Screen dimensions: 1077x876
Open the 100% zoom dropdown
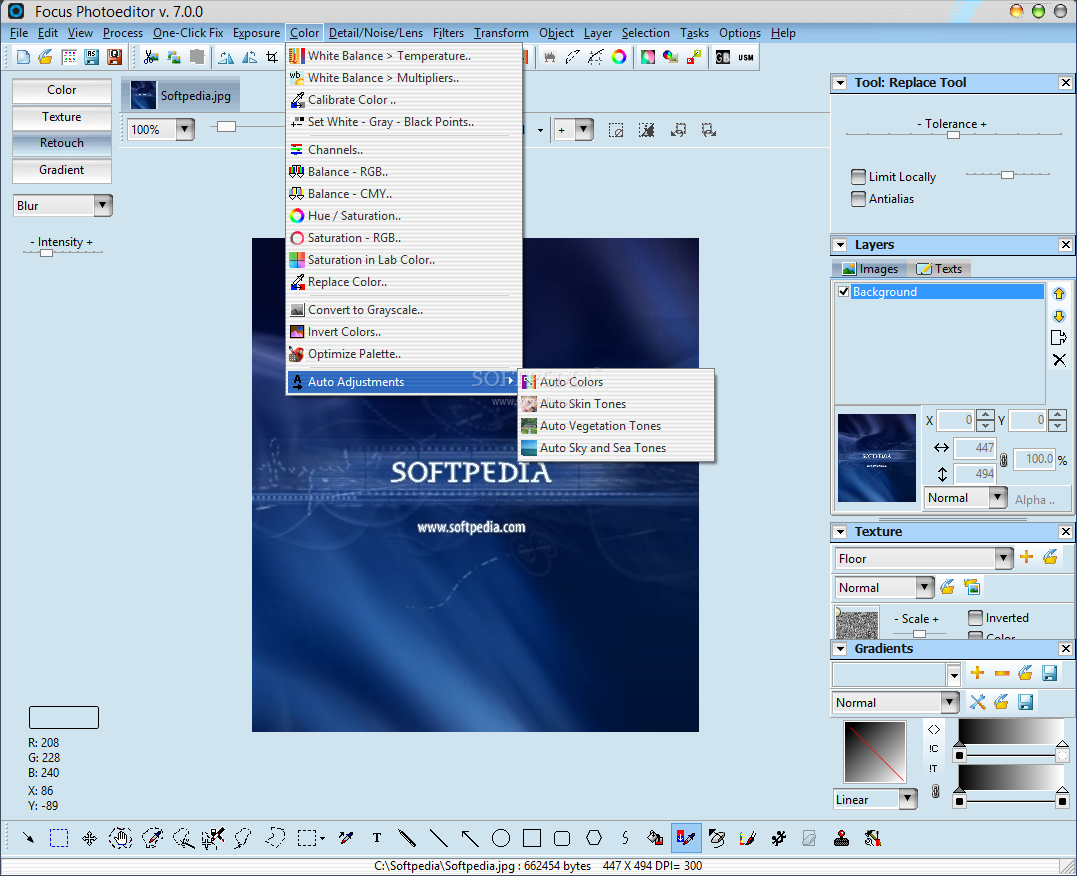[x=185, y=129]
